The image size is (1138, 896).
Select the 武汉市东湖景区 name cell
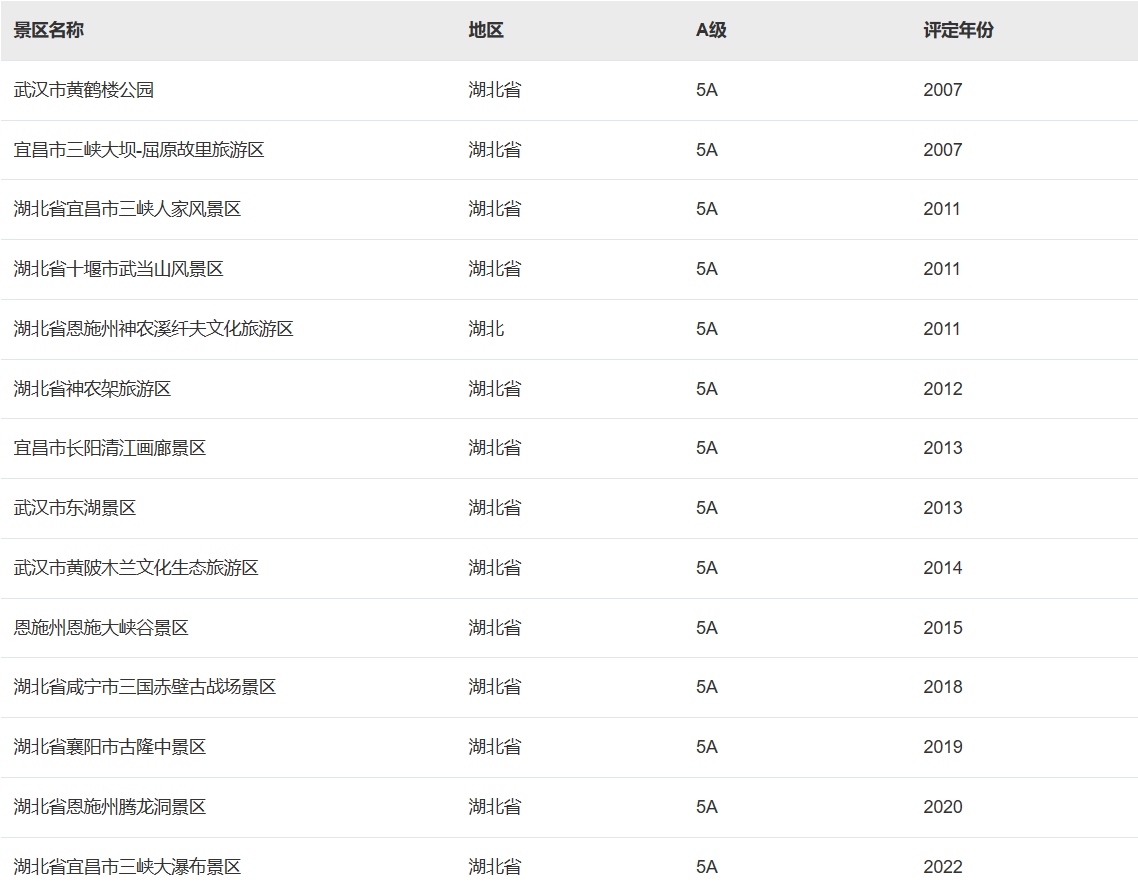pyautogui.click(x=75, y=509)
